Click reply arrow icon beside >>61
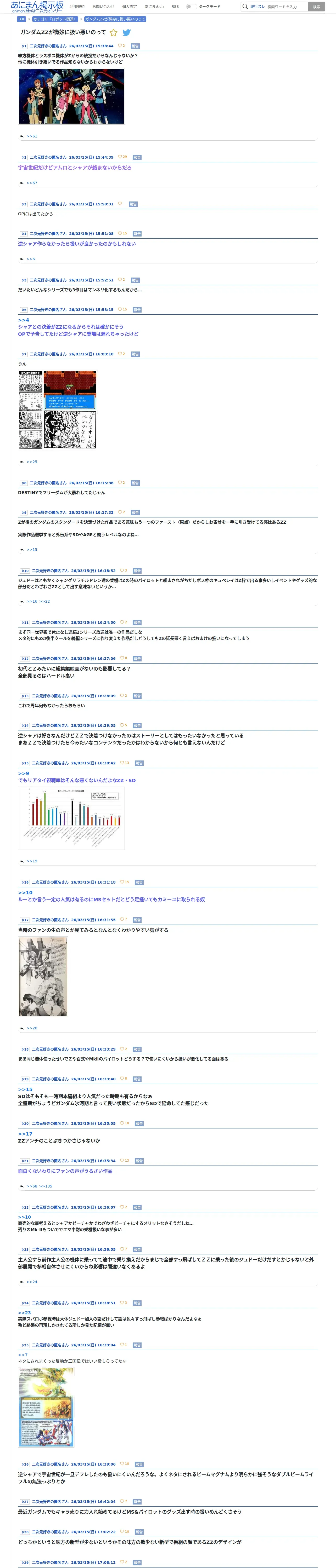 [x=21, y=136]
